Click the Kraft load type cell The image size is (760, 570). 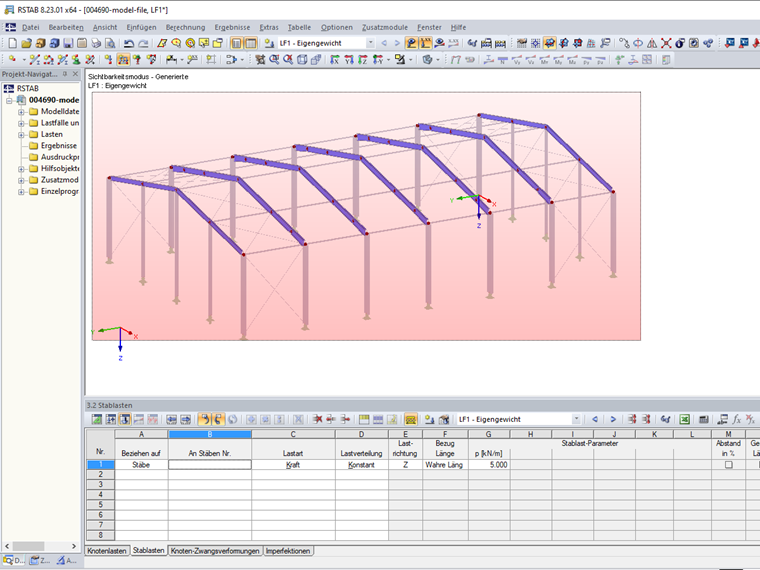tap(293, 464)
